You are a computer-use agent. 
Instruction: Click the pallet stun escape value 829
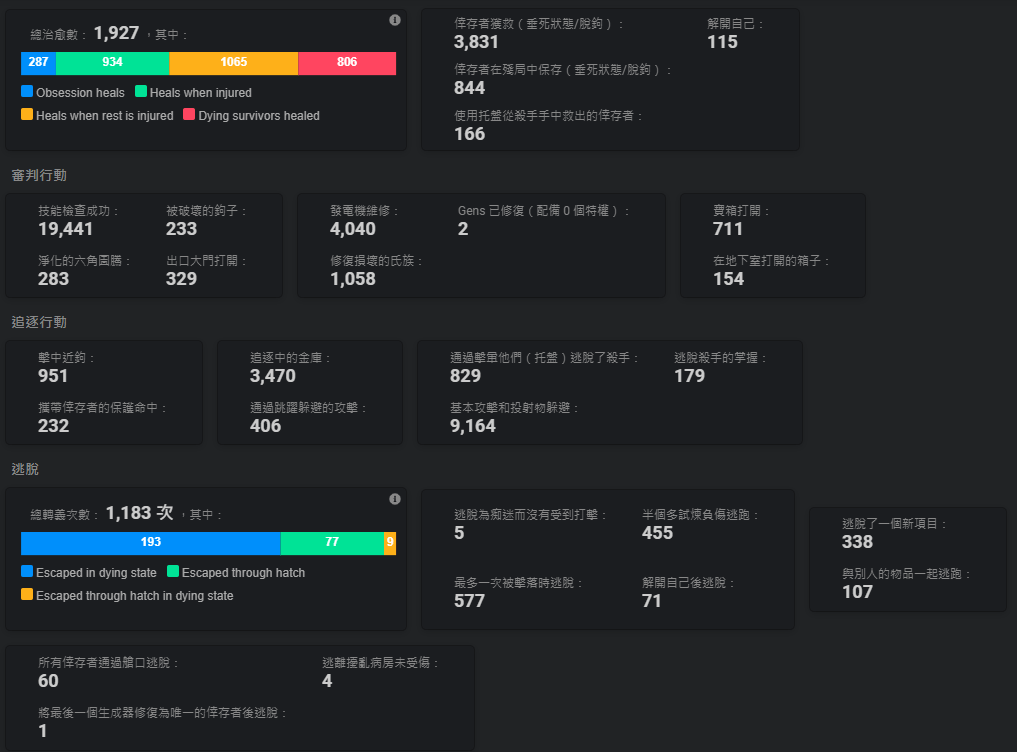click(466, 376)
